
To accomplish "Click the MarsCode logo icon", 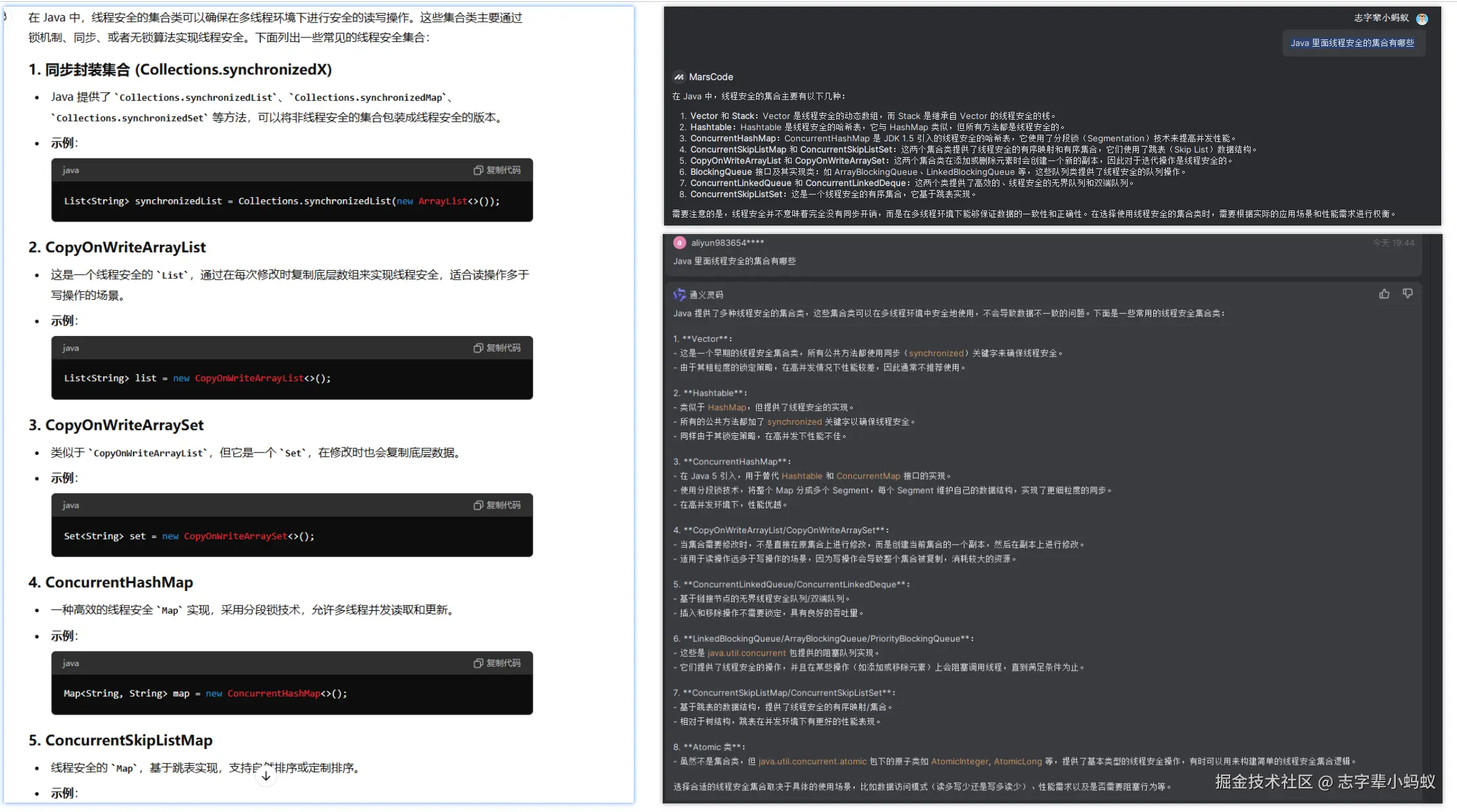I will tap(679, 77).
